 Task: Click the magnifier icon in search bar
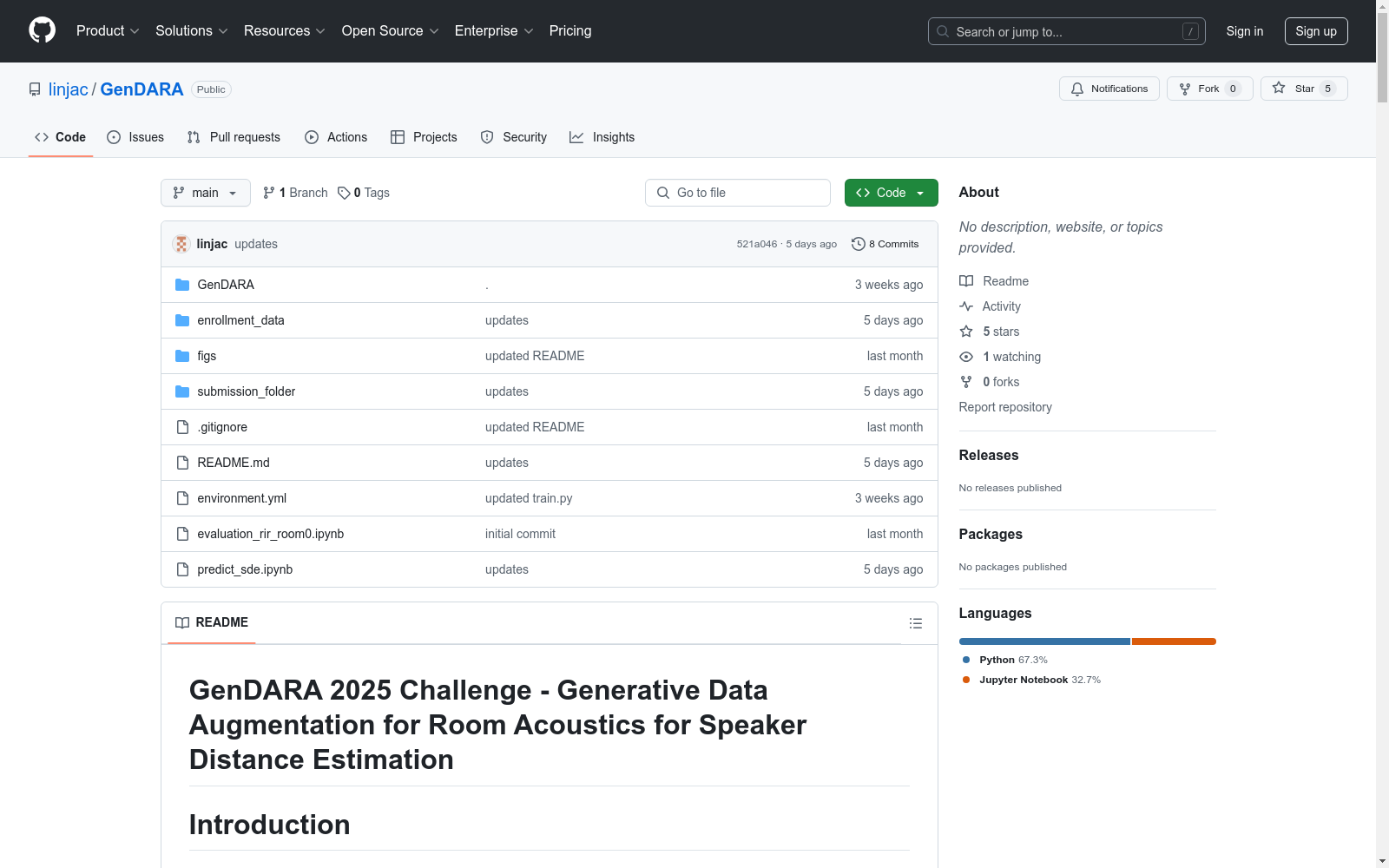pyautogui.click(x=943, y=31)
